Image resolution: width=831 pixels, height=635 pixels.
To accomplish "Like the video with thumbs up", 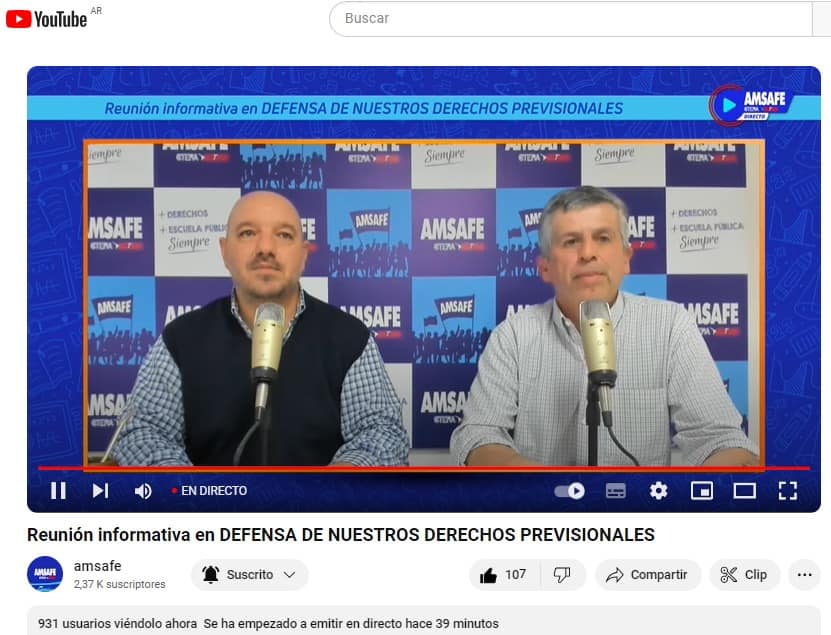I will 503,575.
